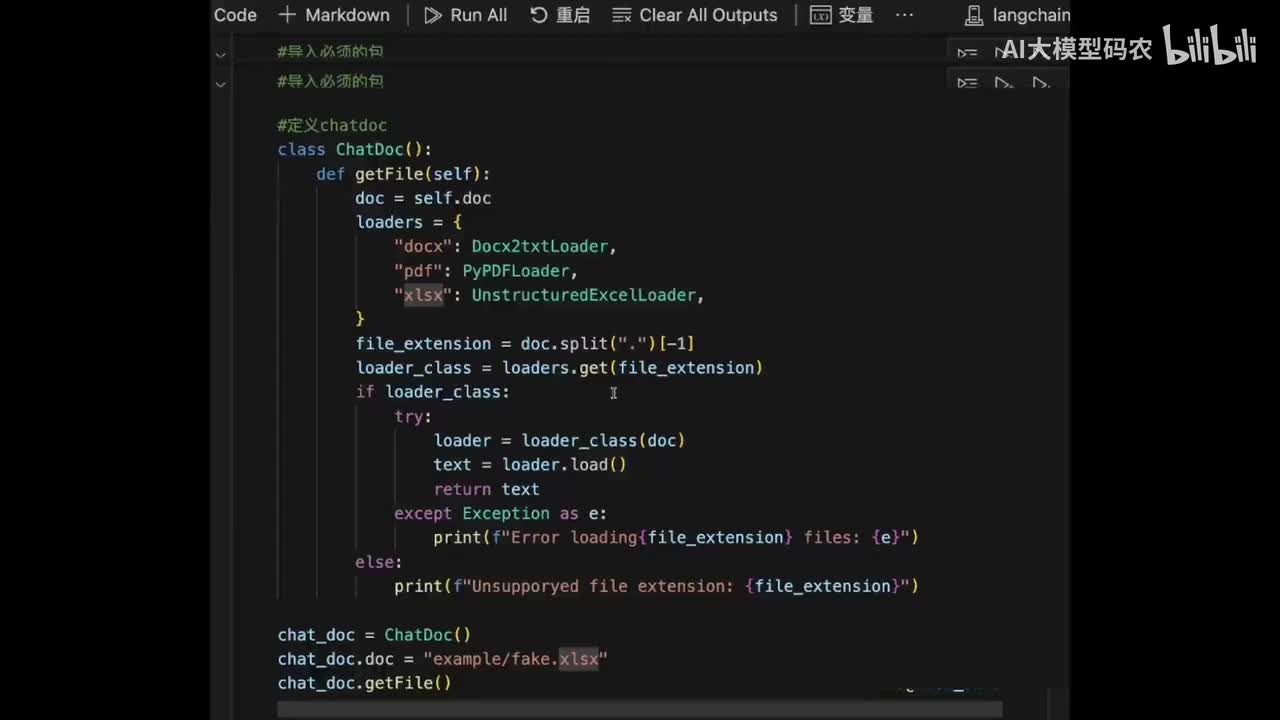Click the PyPDFLoader dictionary entry line

[x=486, y=271]
